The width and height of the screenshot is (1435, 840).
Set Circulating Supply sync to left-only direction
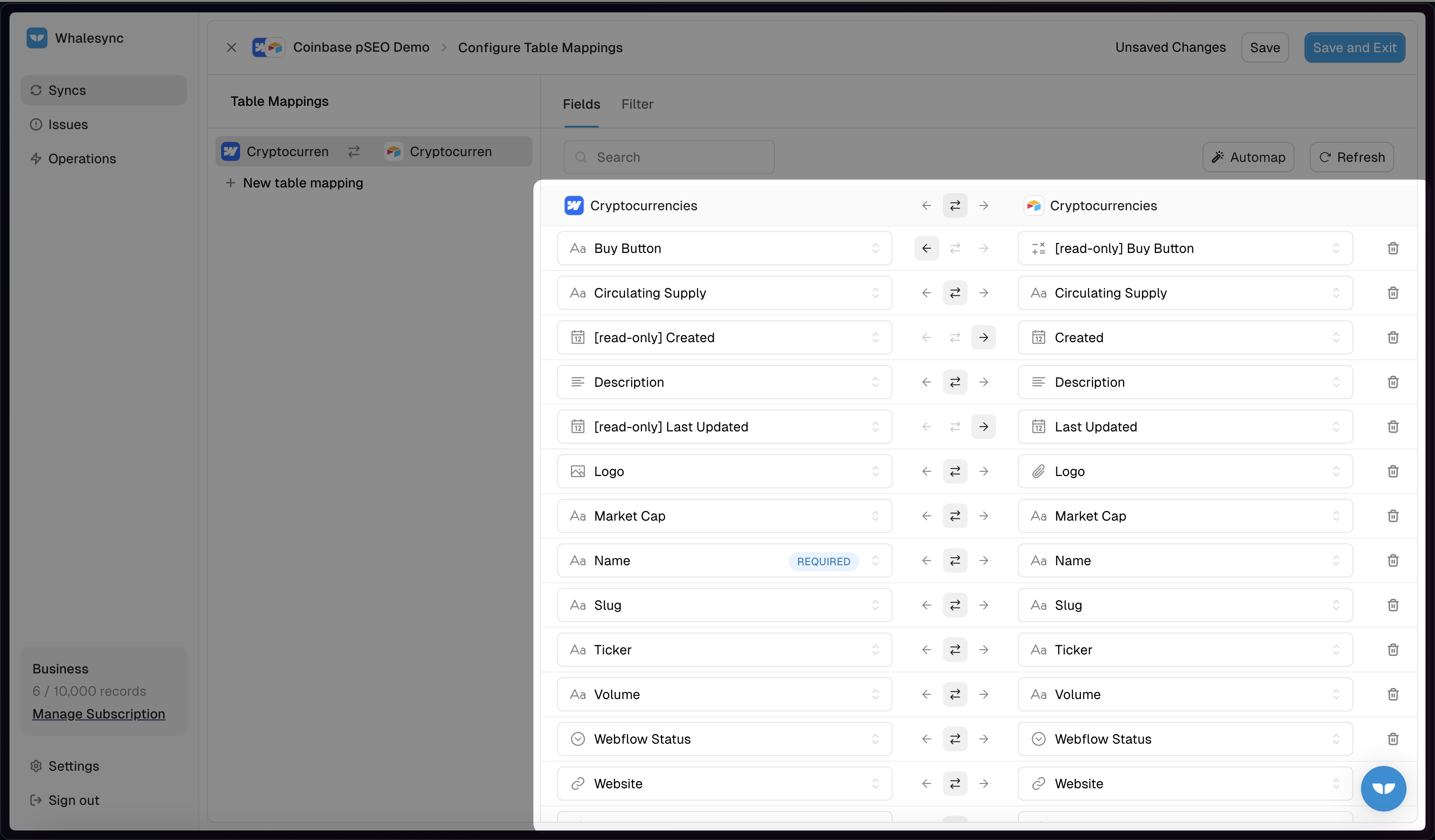click(x=926, y=293)
